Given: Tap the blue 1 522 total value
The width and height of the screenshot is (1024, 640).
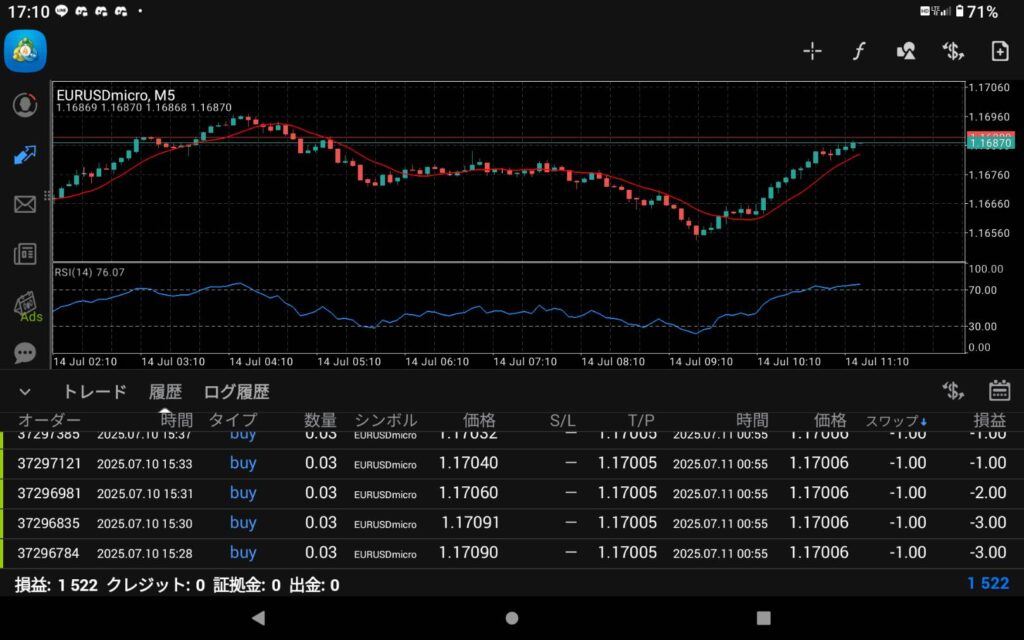Looking at the screenshot, I should click(988, 584).
